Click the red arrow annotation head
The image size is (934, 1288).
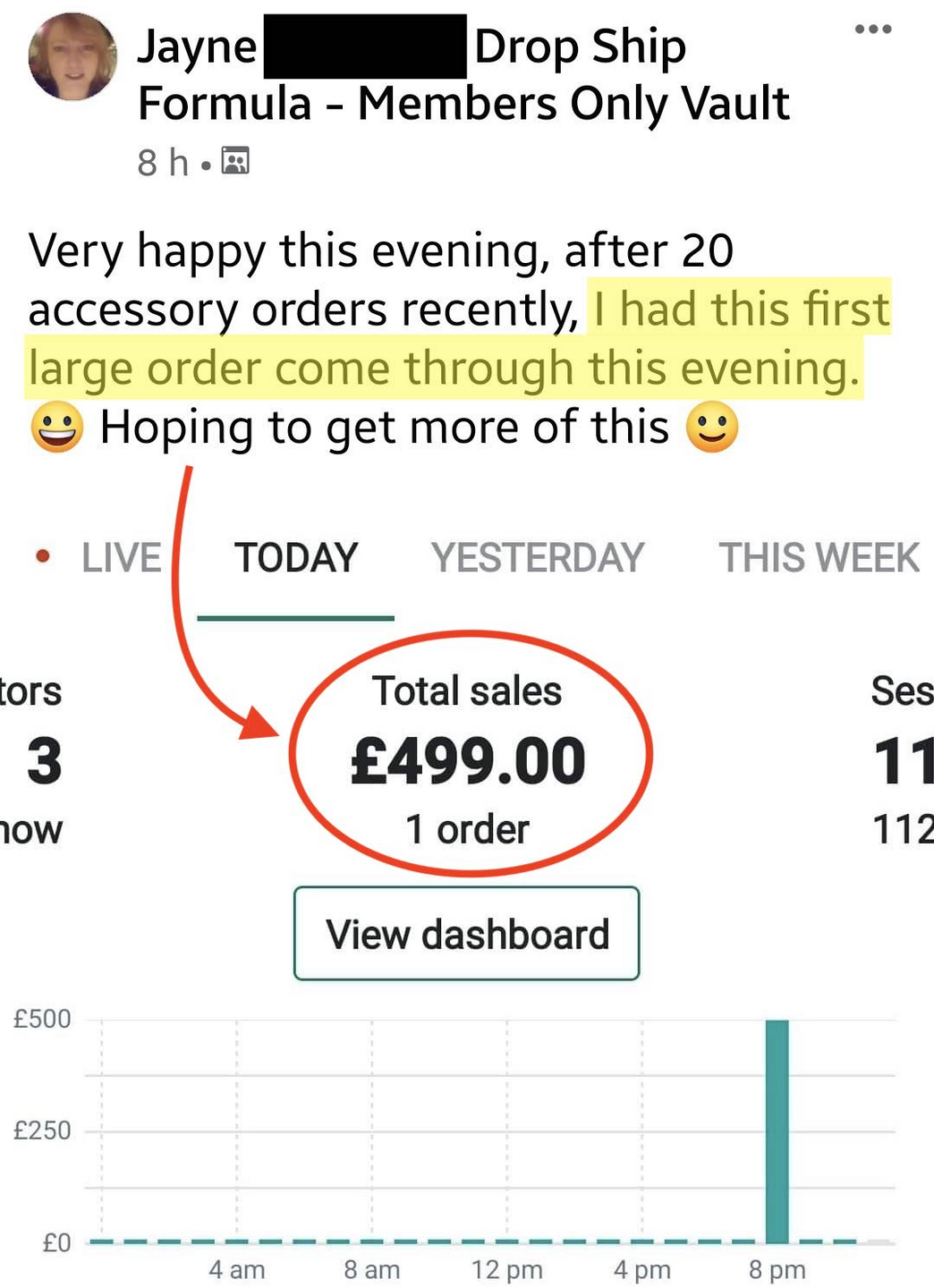click(259, 724)
